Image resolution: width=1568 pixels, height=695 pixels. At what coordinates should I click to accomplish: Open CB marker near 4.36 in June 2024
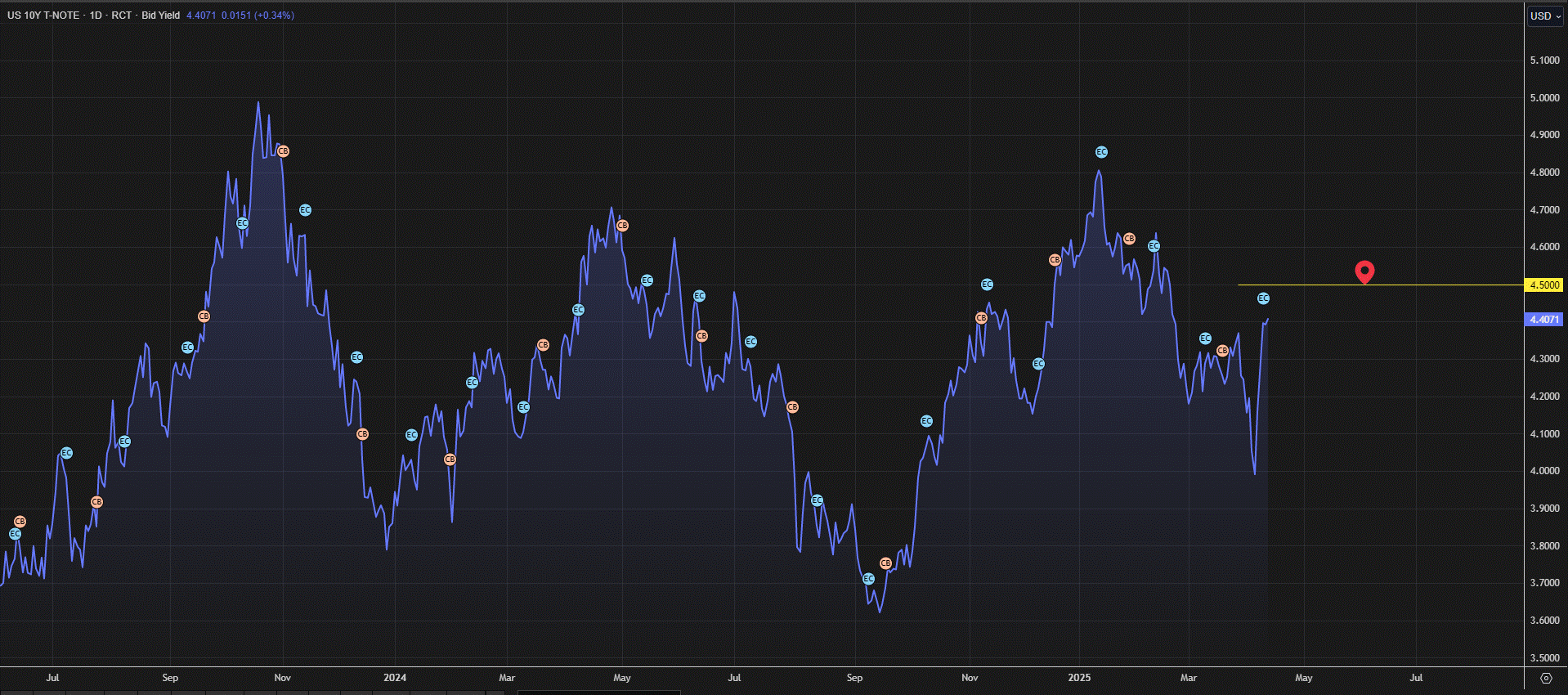[x=701, y=336]
